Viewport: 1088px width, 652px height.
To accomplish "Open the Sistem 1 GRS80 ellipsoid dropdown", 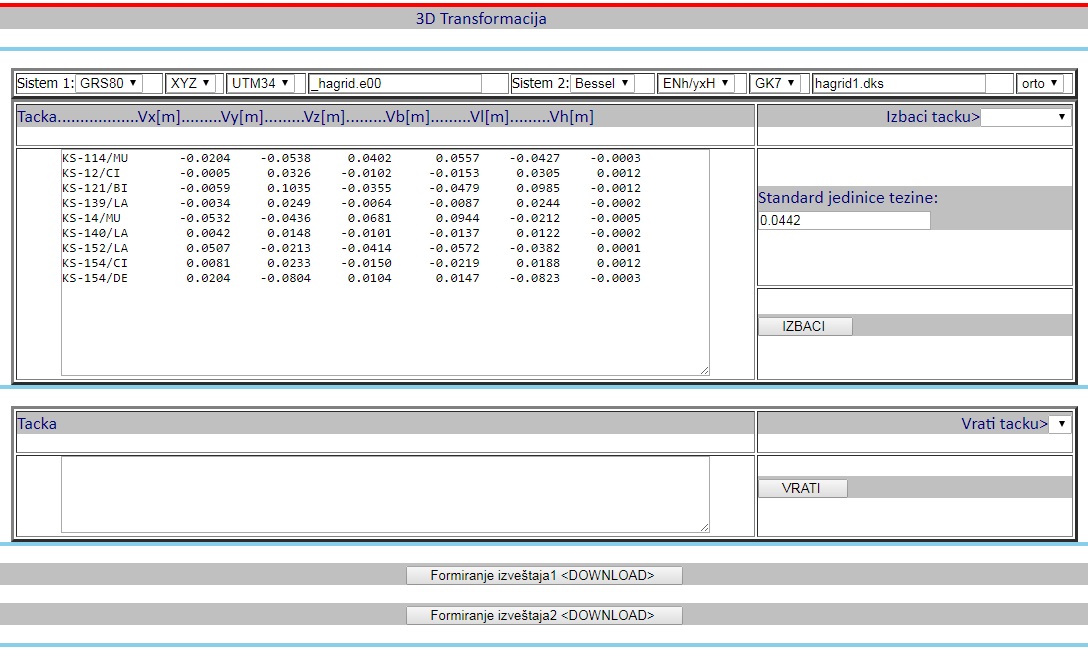I will 109,83.
